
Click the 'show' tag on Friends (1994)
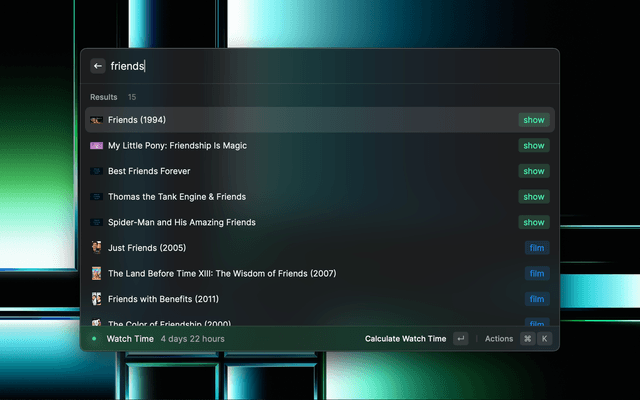point(534,120)
